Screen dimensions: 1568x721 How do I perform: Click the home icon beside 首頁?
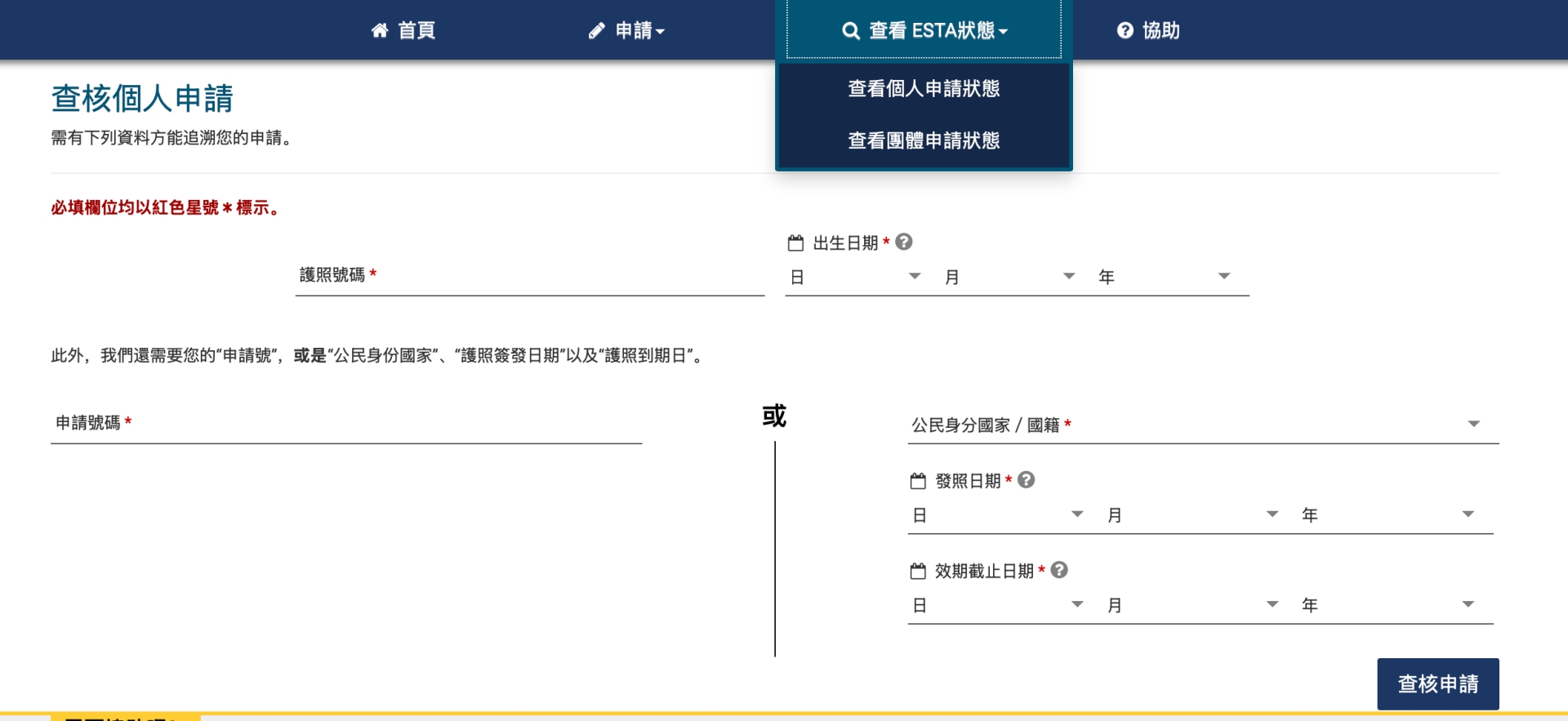click(380, 31)
